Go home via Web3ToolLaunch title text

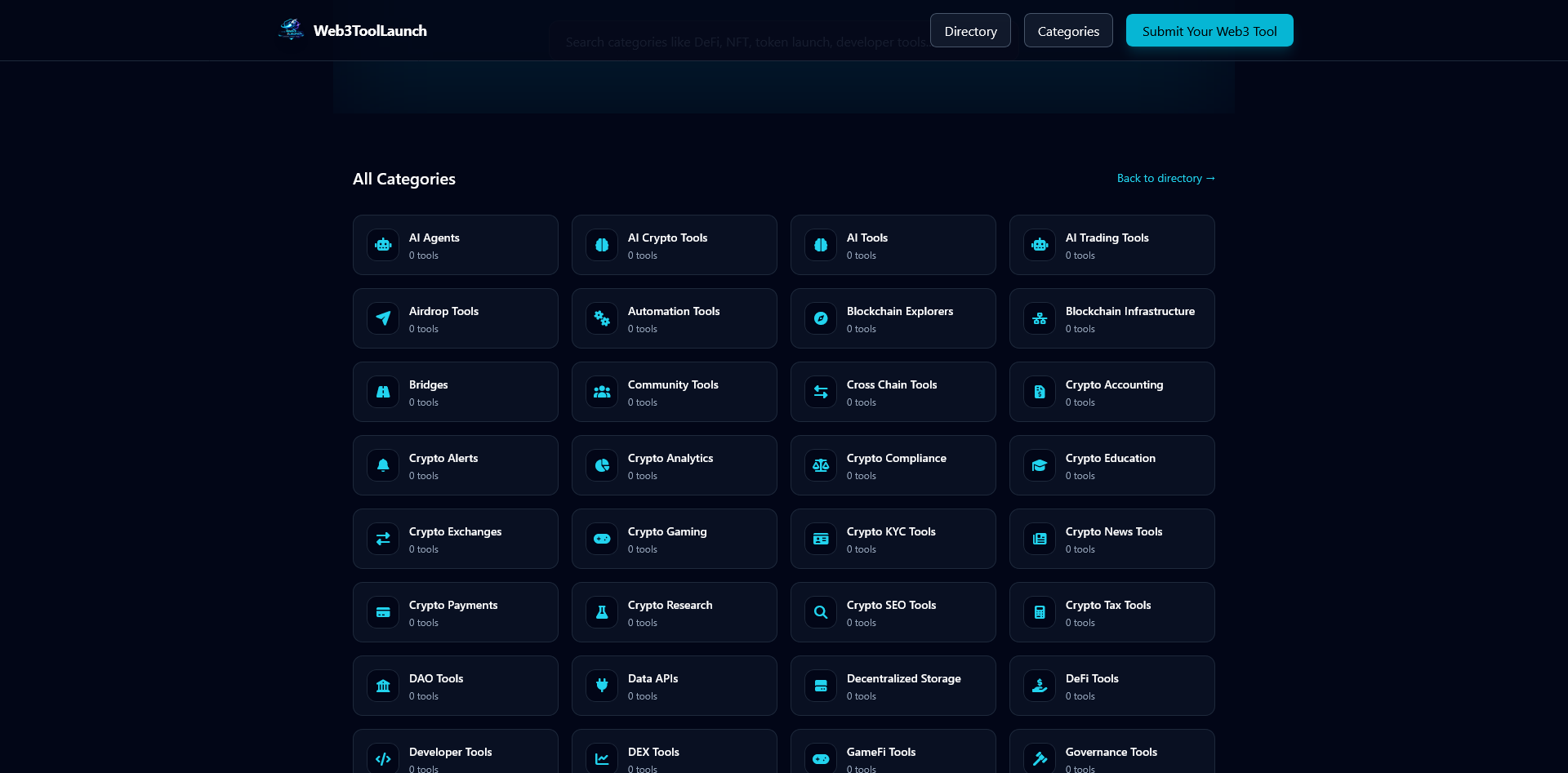point(370,30)
